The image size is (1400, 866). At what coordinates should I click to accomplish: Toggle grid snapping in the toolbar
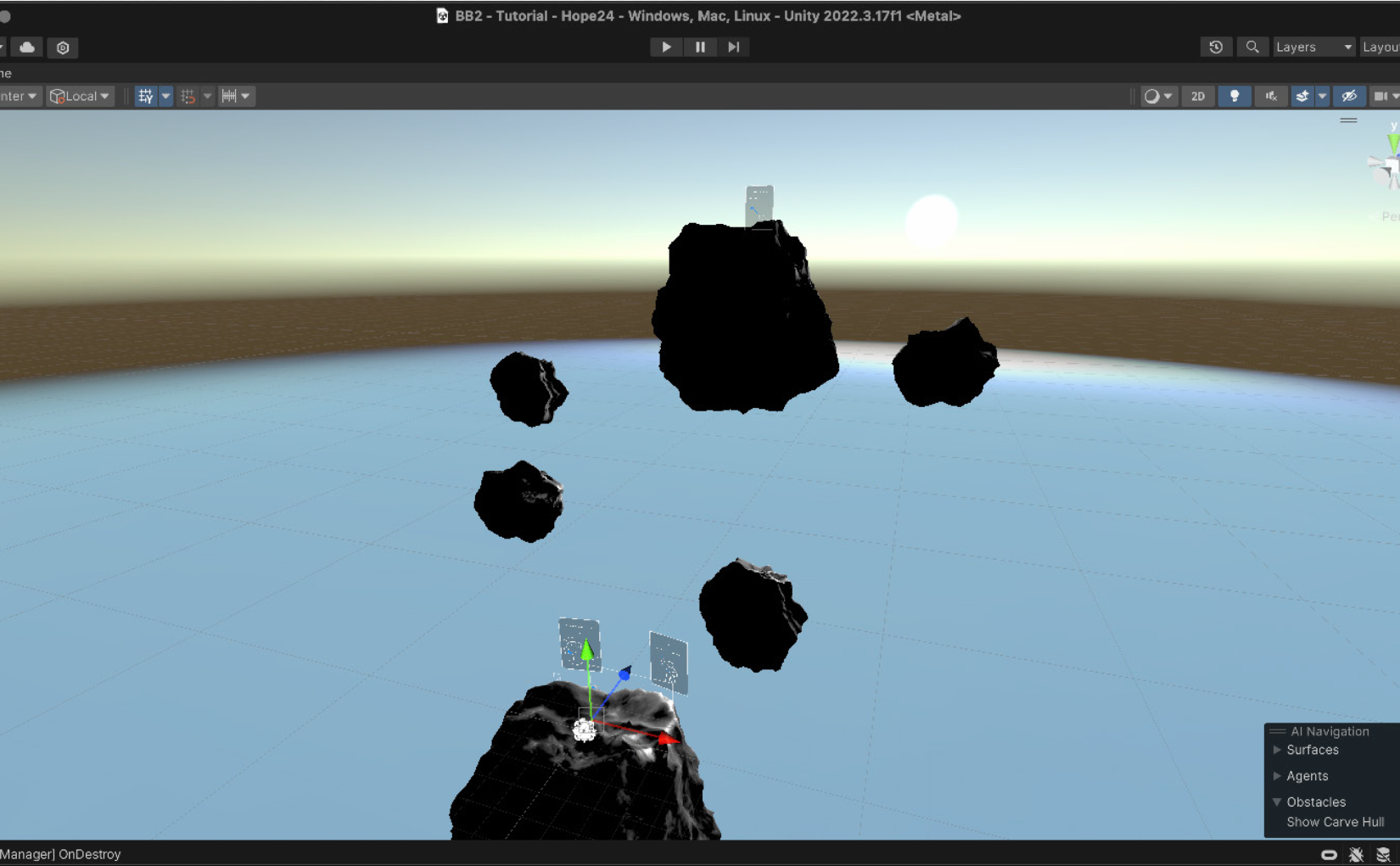click(x=188, y=96)
